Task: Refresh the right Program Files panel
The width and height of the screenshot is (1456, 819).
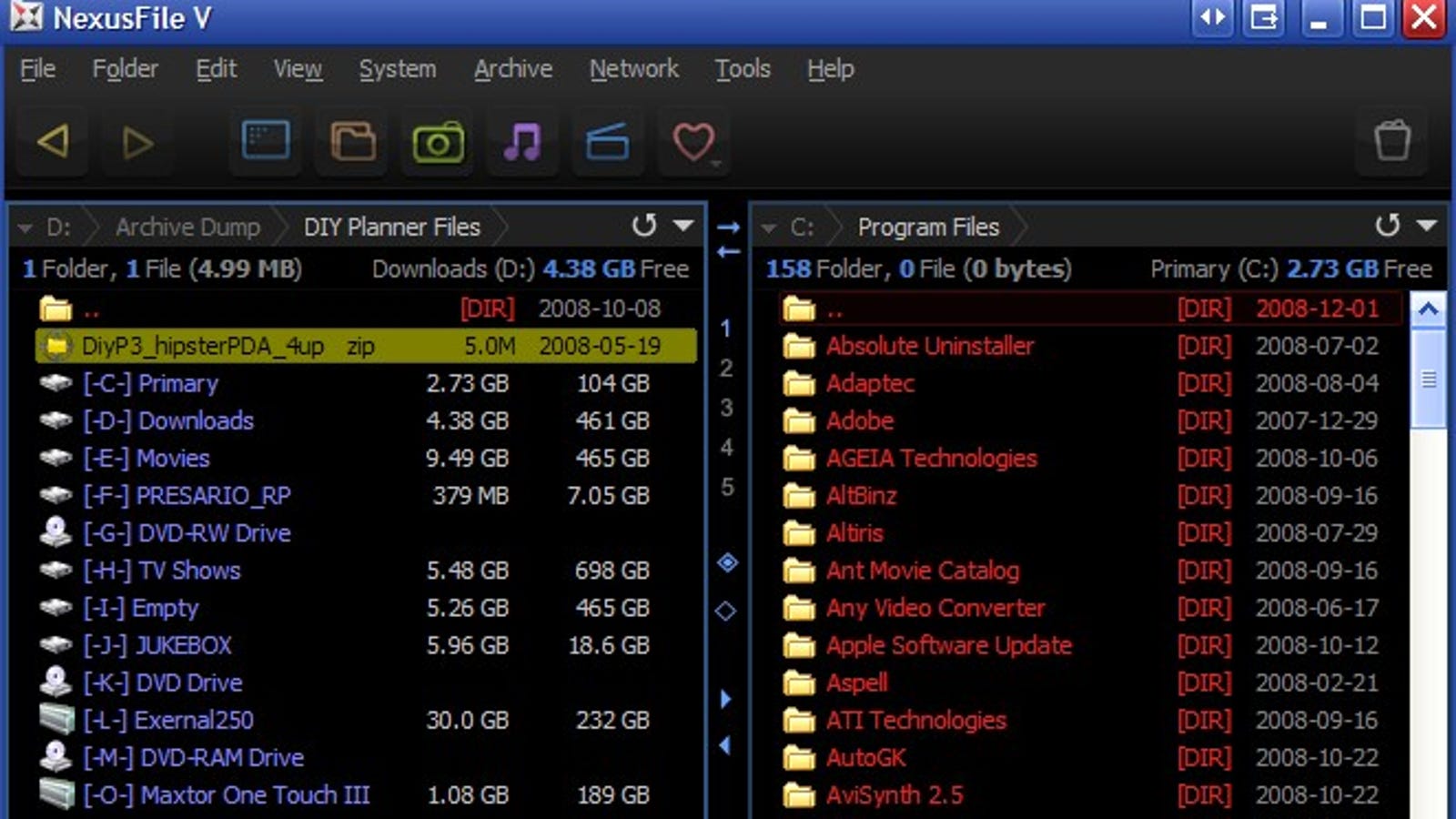Action: tap(1387, 225)
